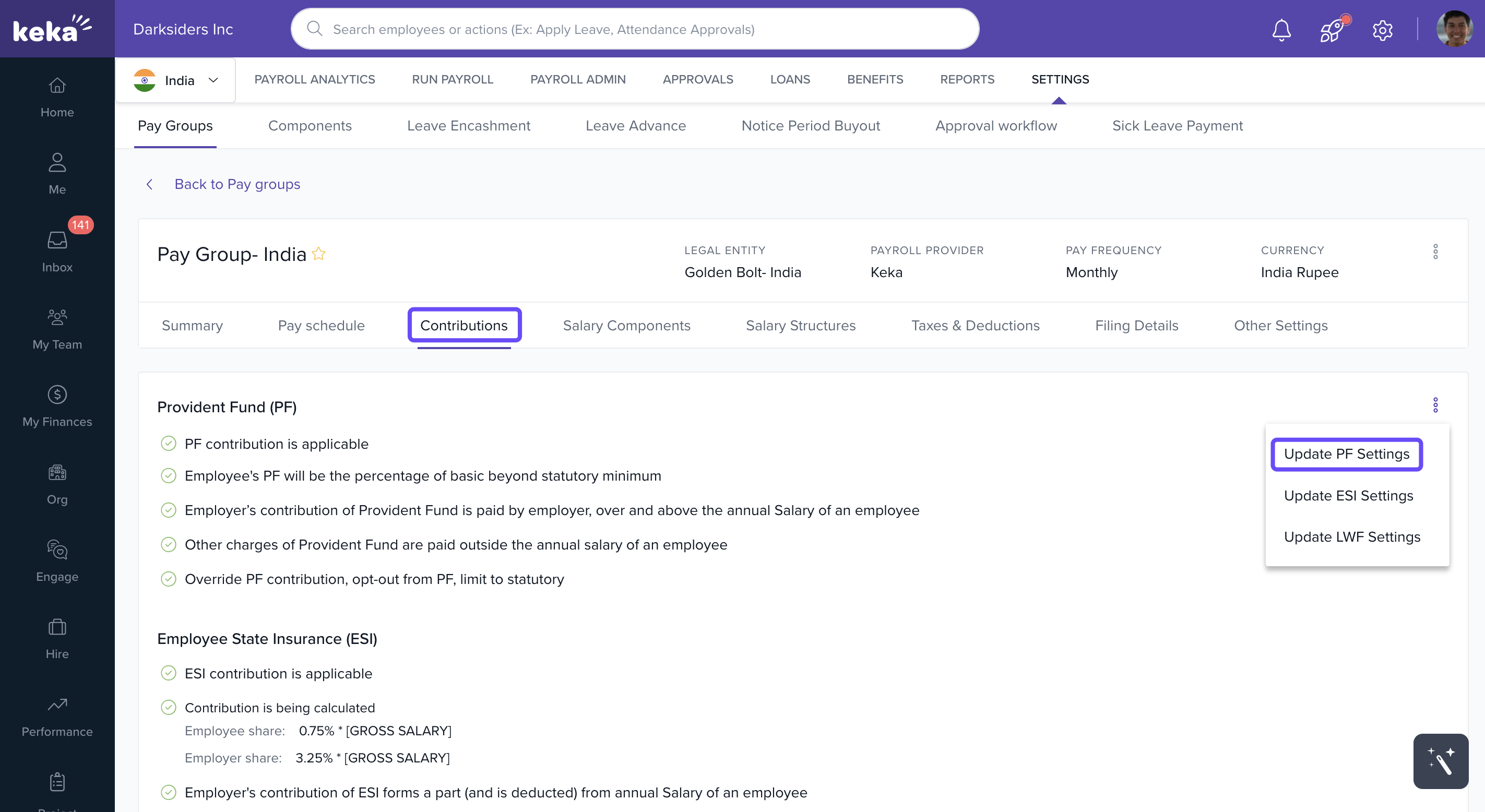1485x812 pixels.
Task: Star the Pay Group- India favorite
Action: coord(319,254)
